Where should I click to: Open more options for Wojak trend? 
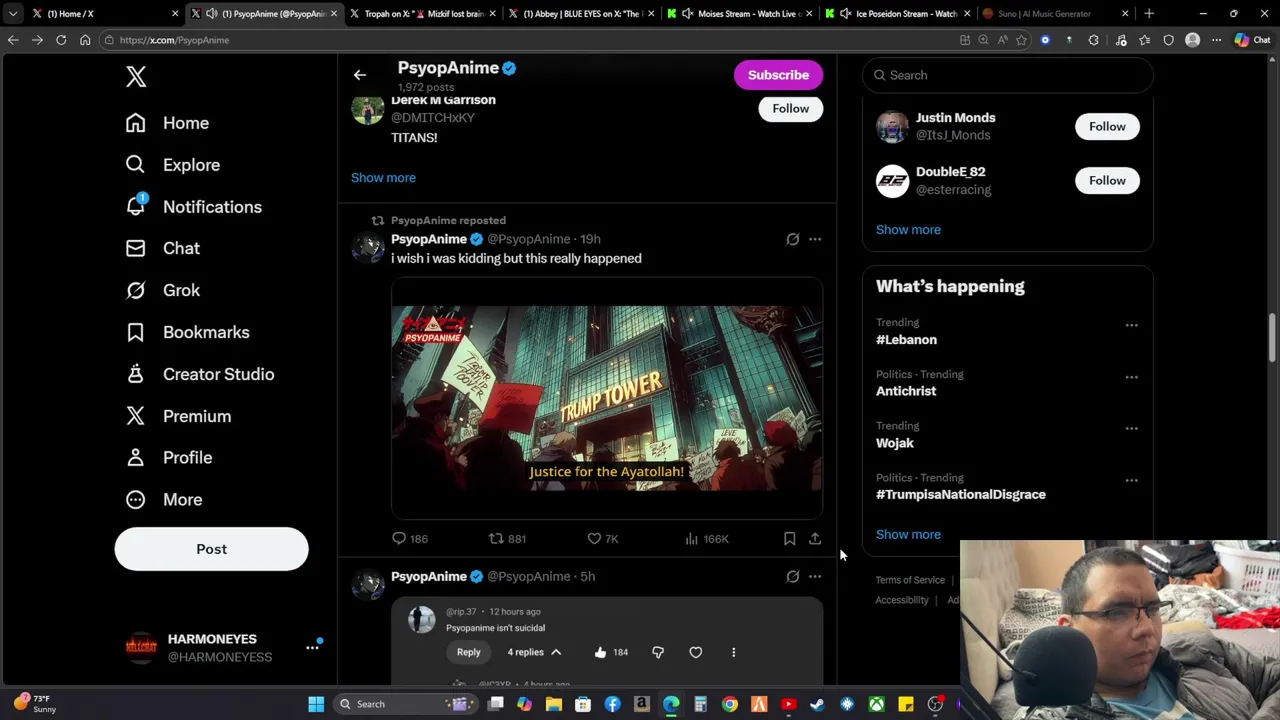click(1131, 428)
